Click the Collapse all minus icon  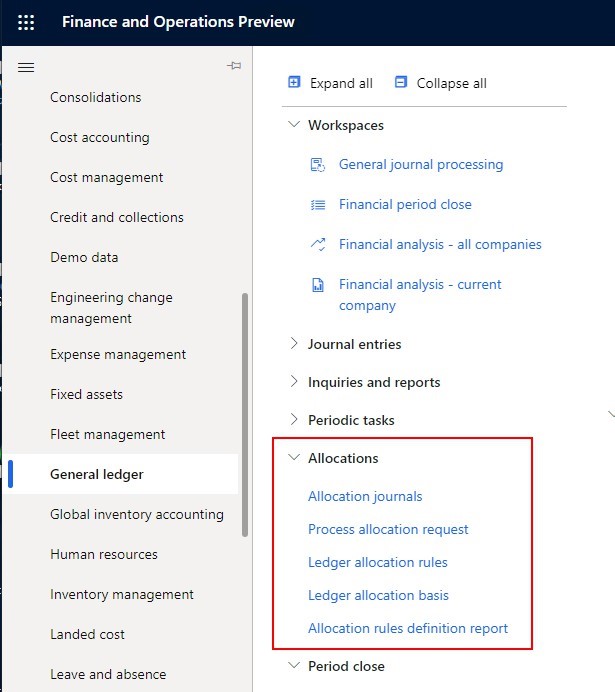pos(401,83)
